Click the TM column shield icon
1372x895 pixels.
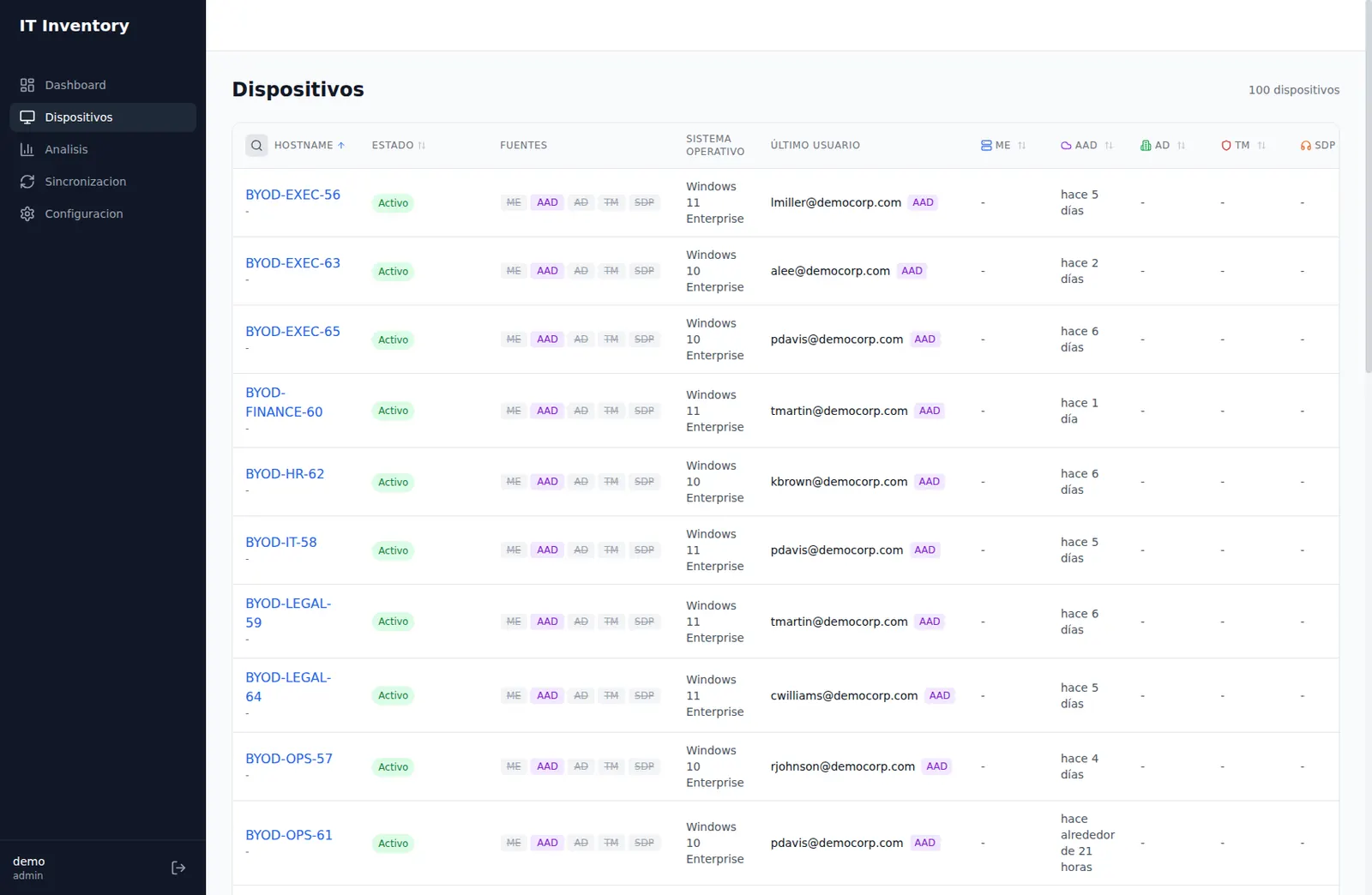tap(1226, 146)
